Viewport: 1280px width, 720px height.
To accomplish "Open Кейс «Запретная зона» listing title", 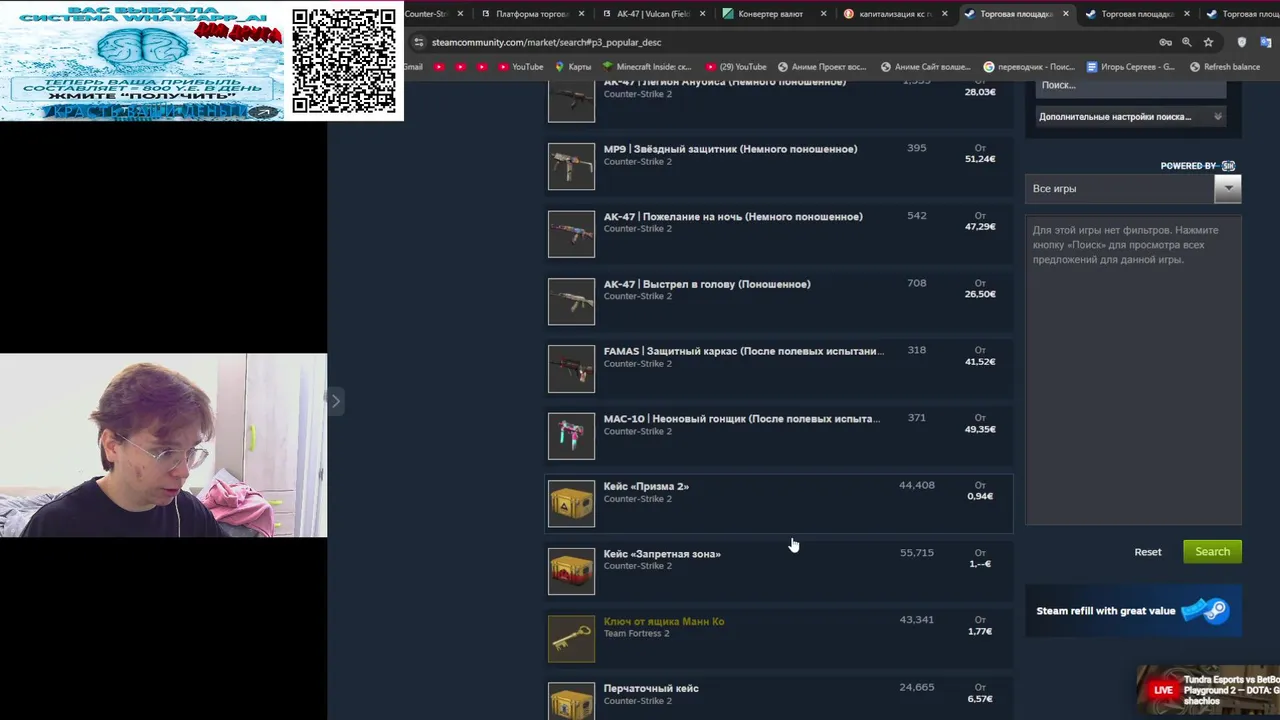I will 662,554.
